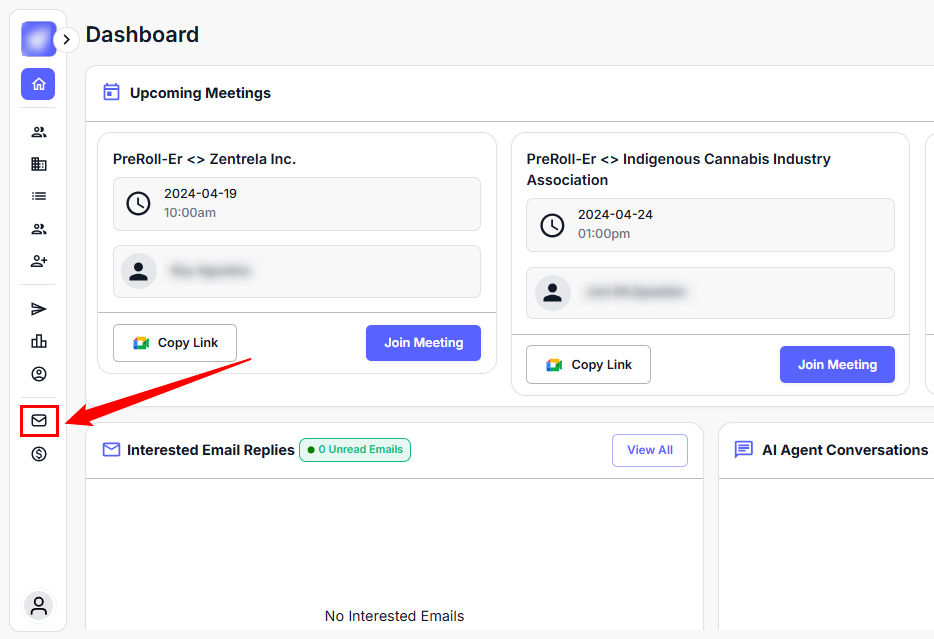Click the 0 Unread Emails badge
Viewport: 934px width, 639px height.
(355, 450)
